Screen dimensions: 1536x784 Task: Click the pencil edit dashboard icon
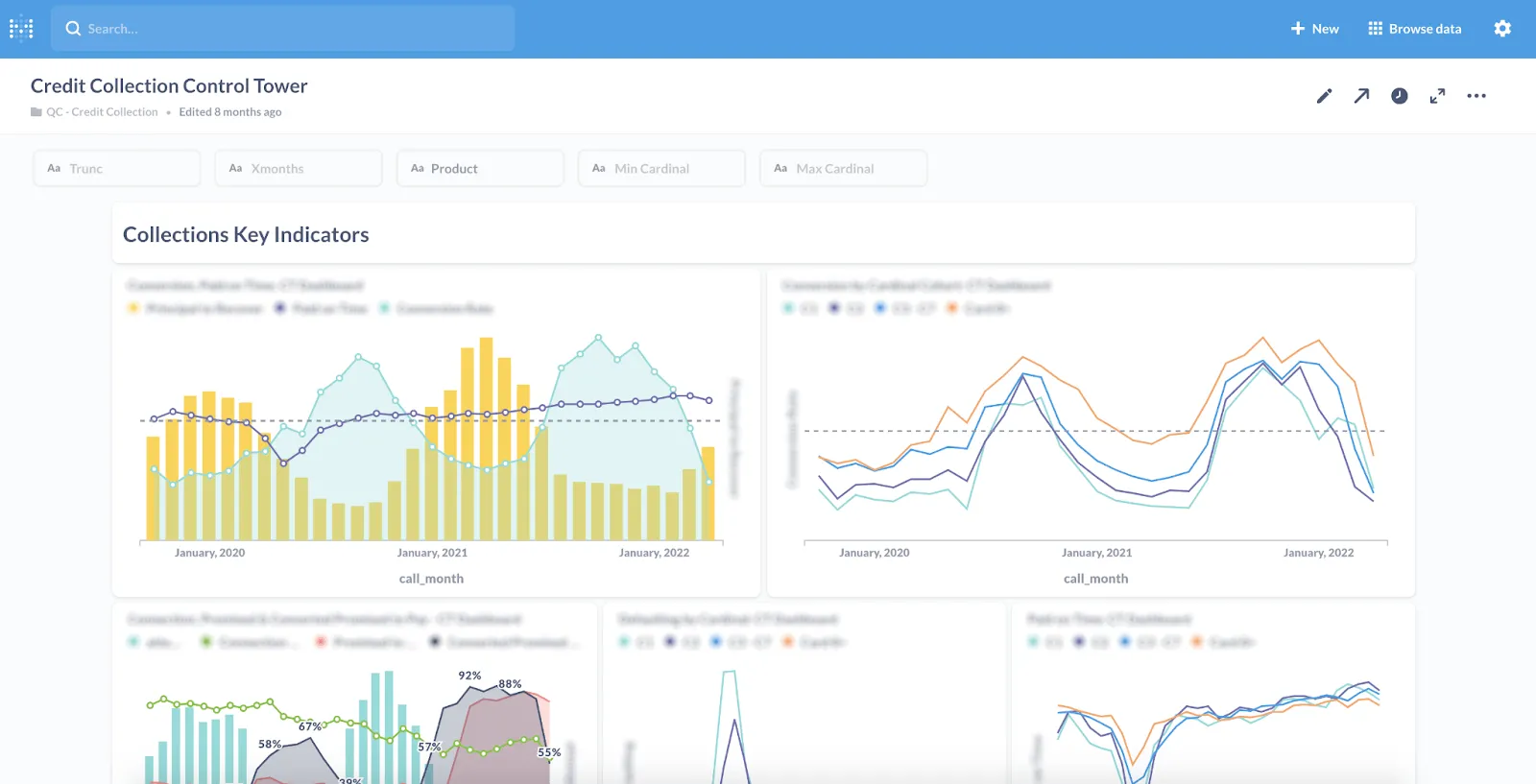1324,96
